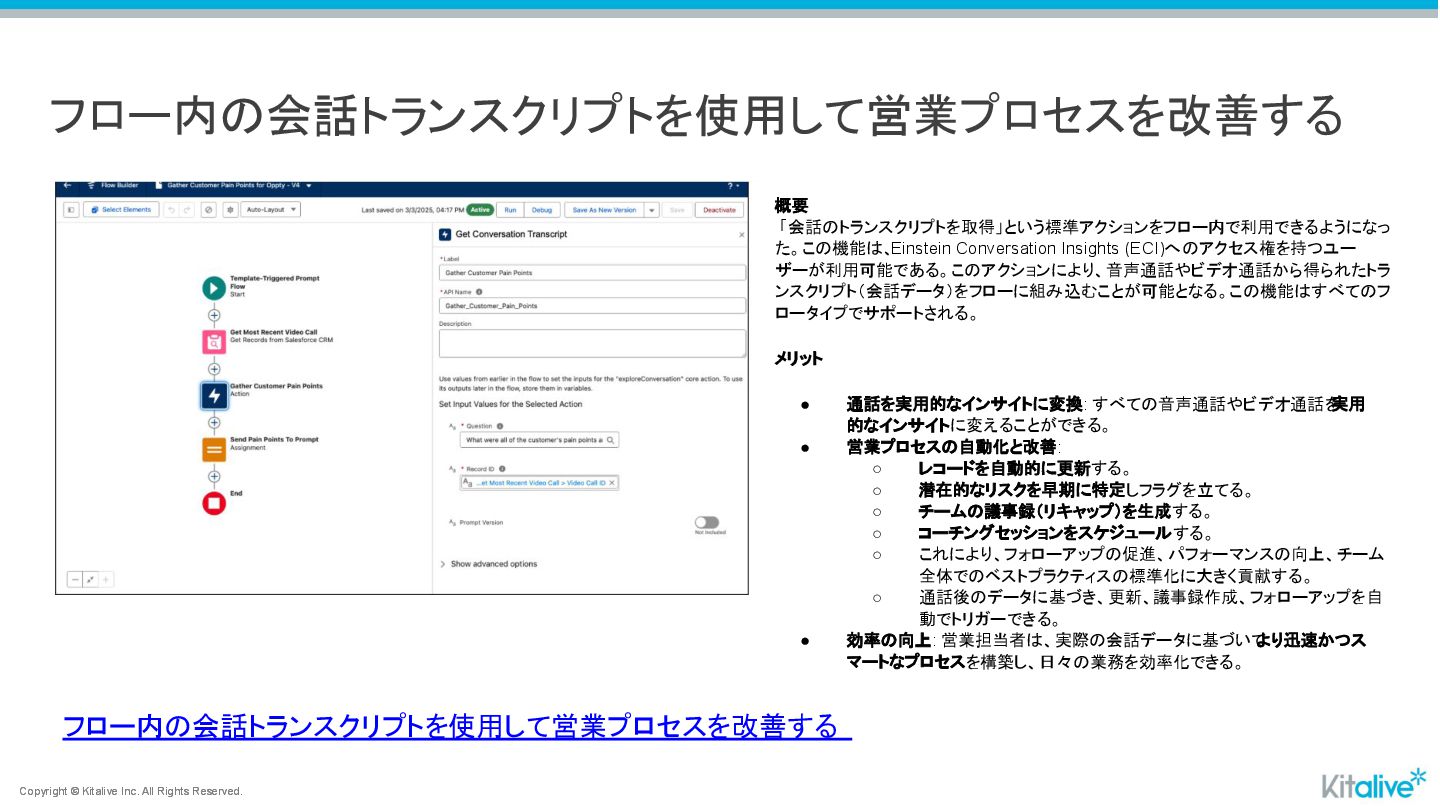Screen dimensions: 1440x810
Task: Click the plus connector below Get Most Recent Video Call
Action: 213,369
